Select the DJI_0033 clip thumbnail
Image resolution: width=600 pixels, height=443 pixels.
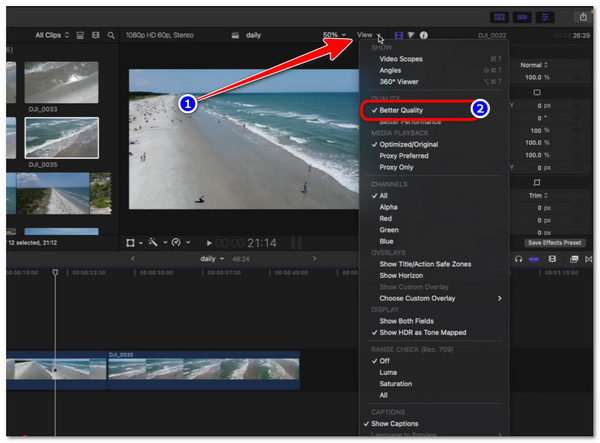point(61,82)
